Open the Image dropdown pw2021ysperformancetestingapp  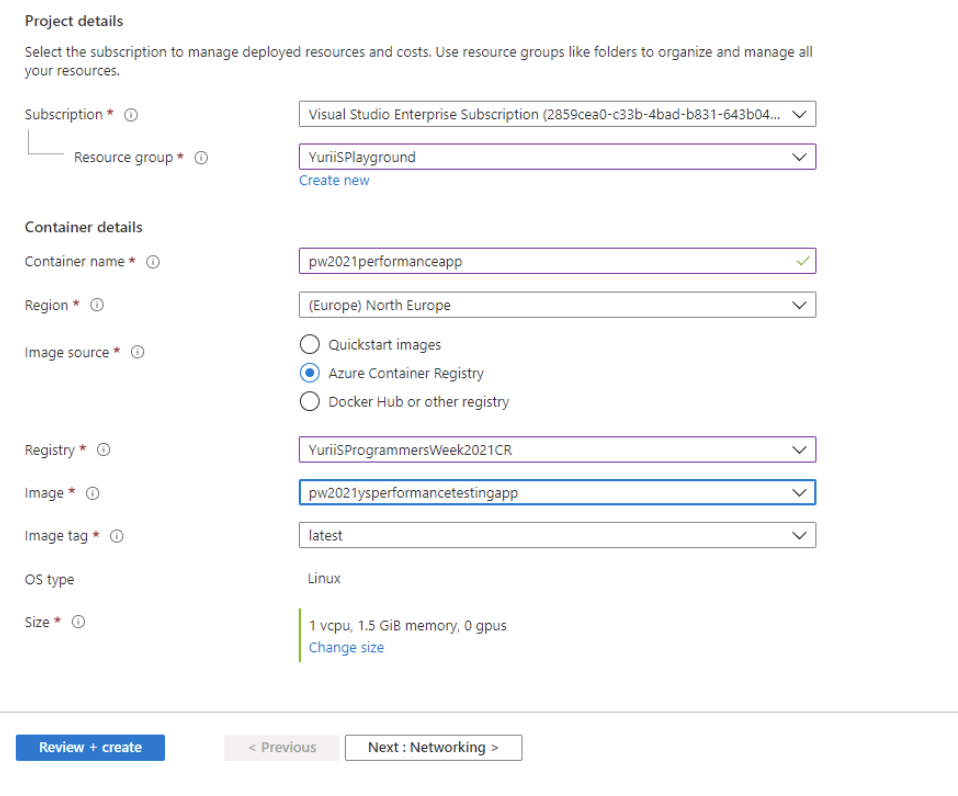(x=557, y=492)
